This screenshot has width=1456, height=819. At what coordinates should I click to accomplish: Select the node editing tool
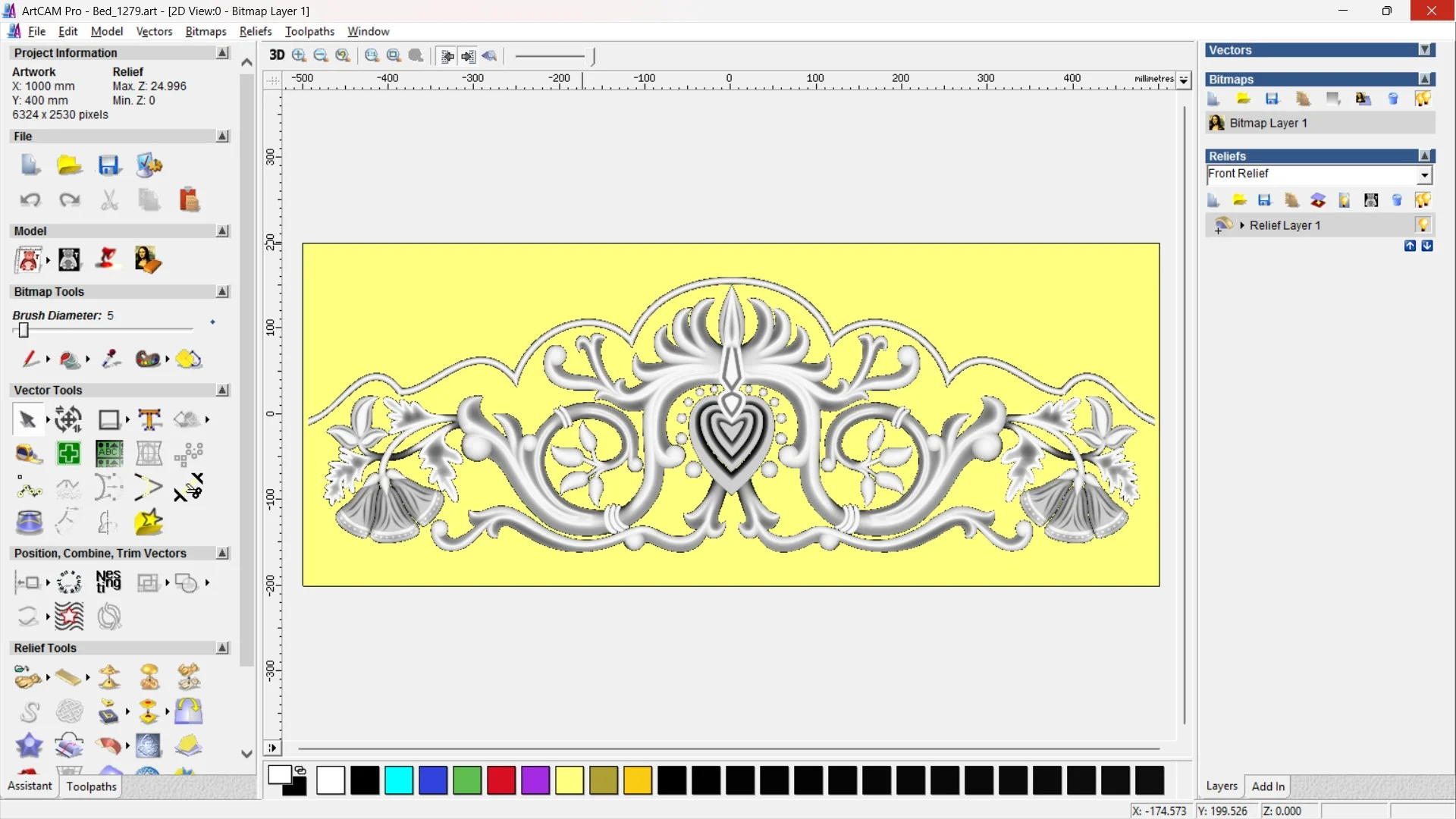[x=28, y=488]
